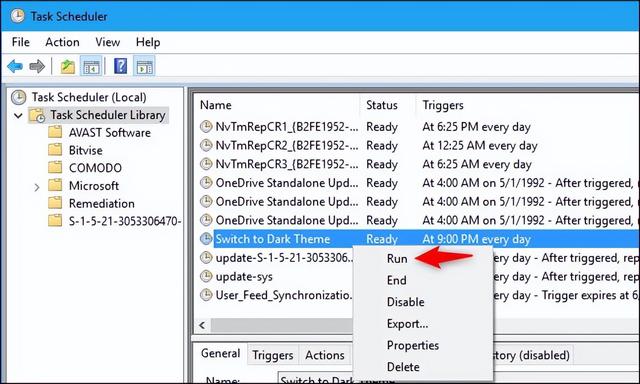Screen dimensions: 640x384
Task: Switch to the Actions tab
Action: pyautogui.click(x=325, y=355)
